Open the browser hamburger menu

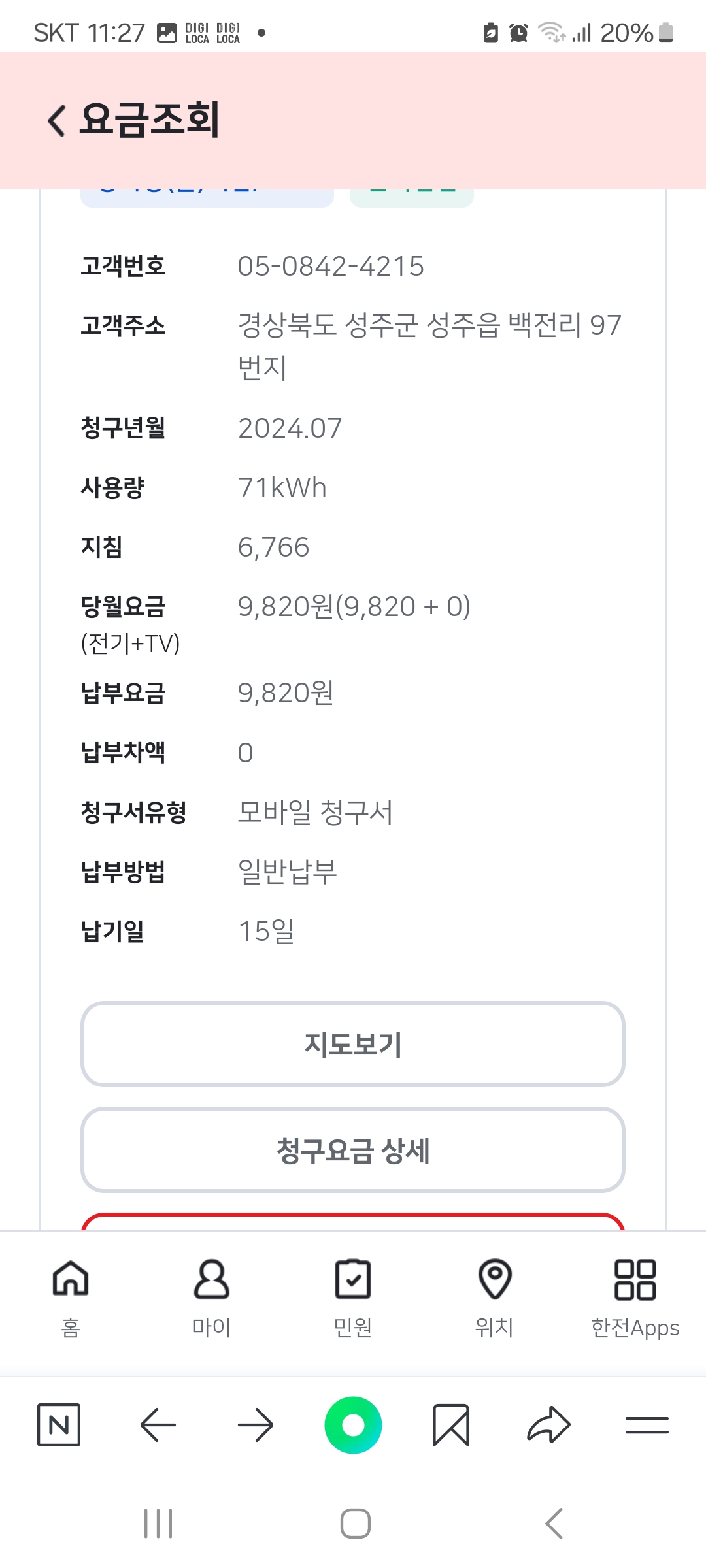tap(647, 1424)
